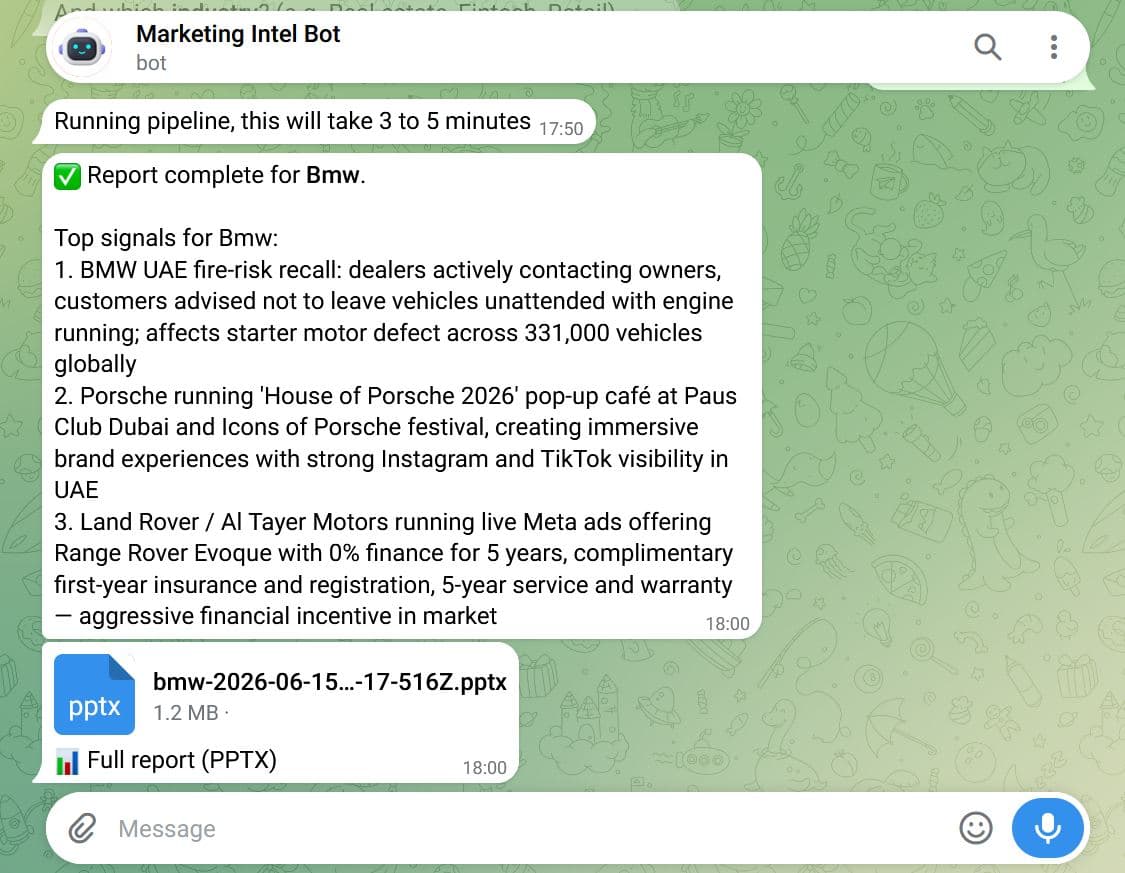Click the bar chart emoji beside Full report
This screenshot has height=873, width=1125.
67,762
